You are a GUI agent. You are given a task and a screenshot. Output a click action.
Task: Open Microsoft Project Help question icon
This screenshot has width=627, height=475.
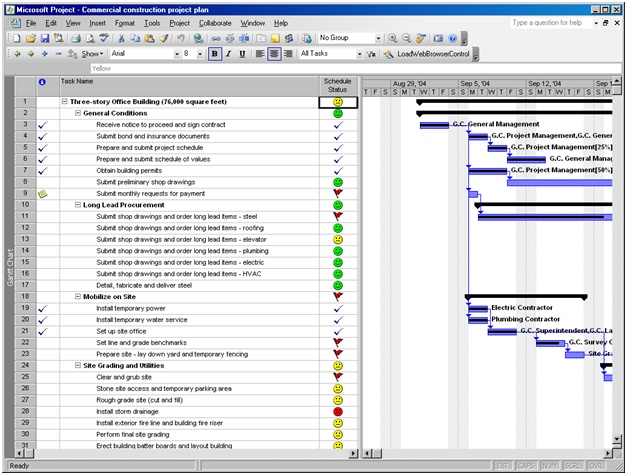click(452, 38)
